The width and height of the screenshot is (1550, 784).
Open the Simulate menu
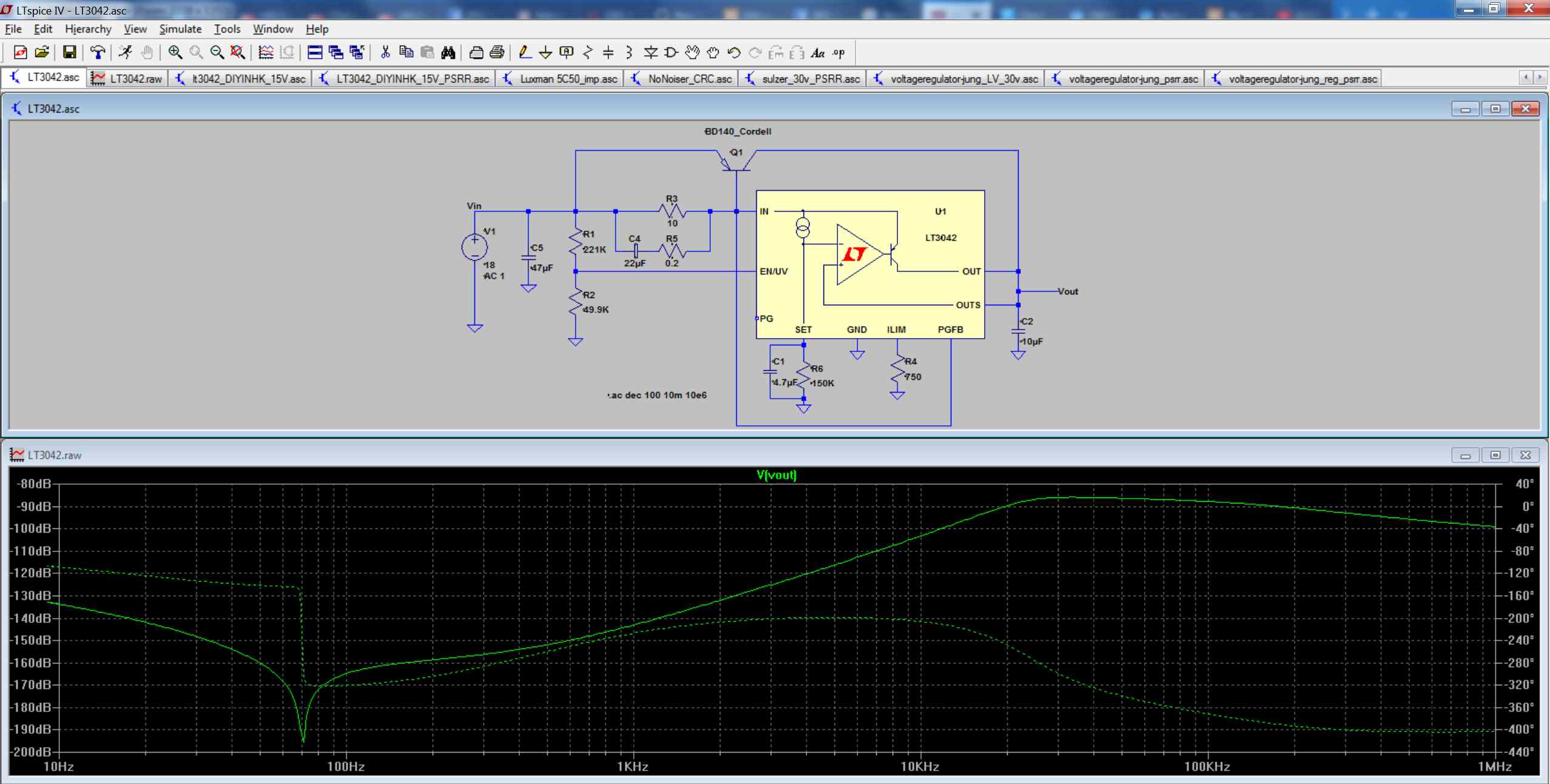[x=181, y=29]
